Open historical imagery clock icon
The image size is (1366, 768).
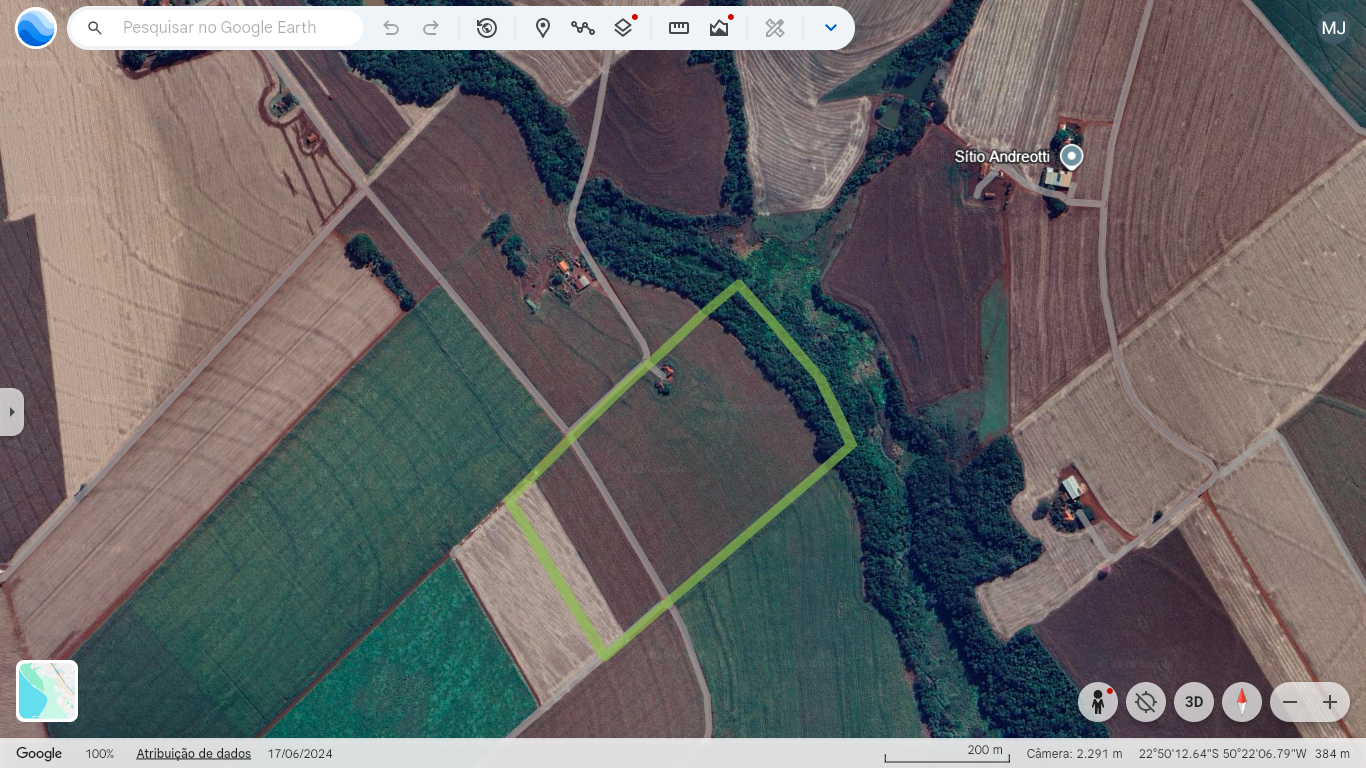[487, 28]
